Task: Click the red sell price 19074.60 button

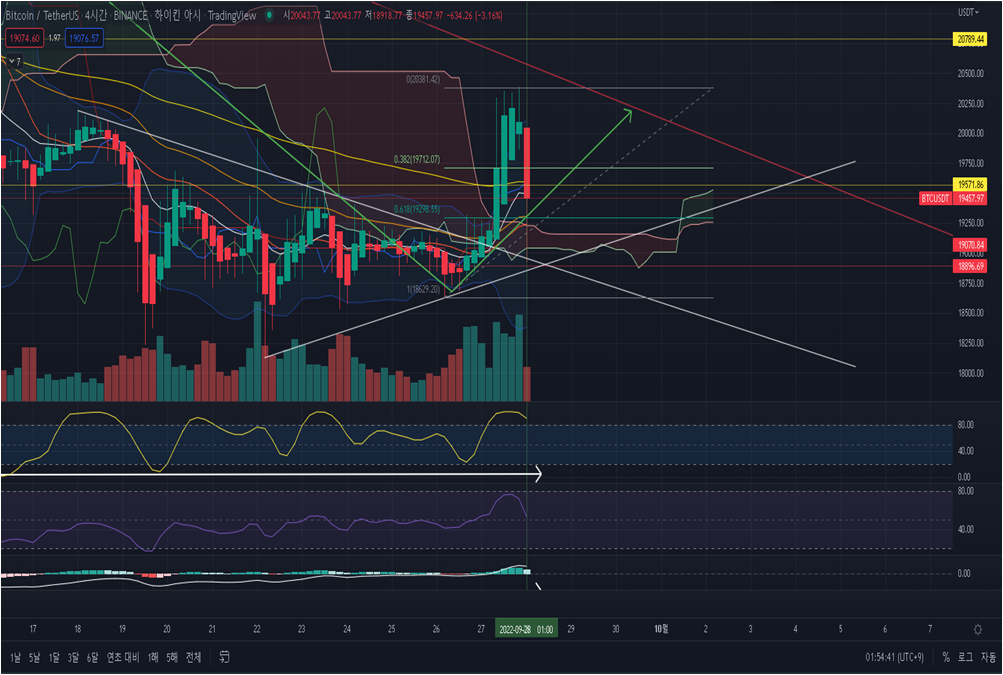Action: tap(24, 39)
